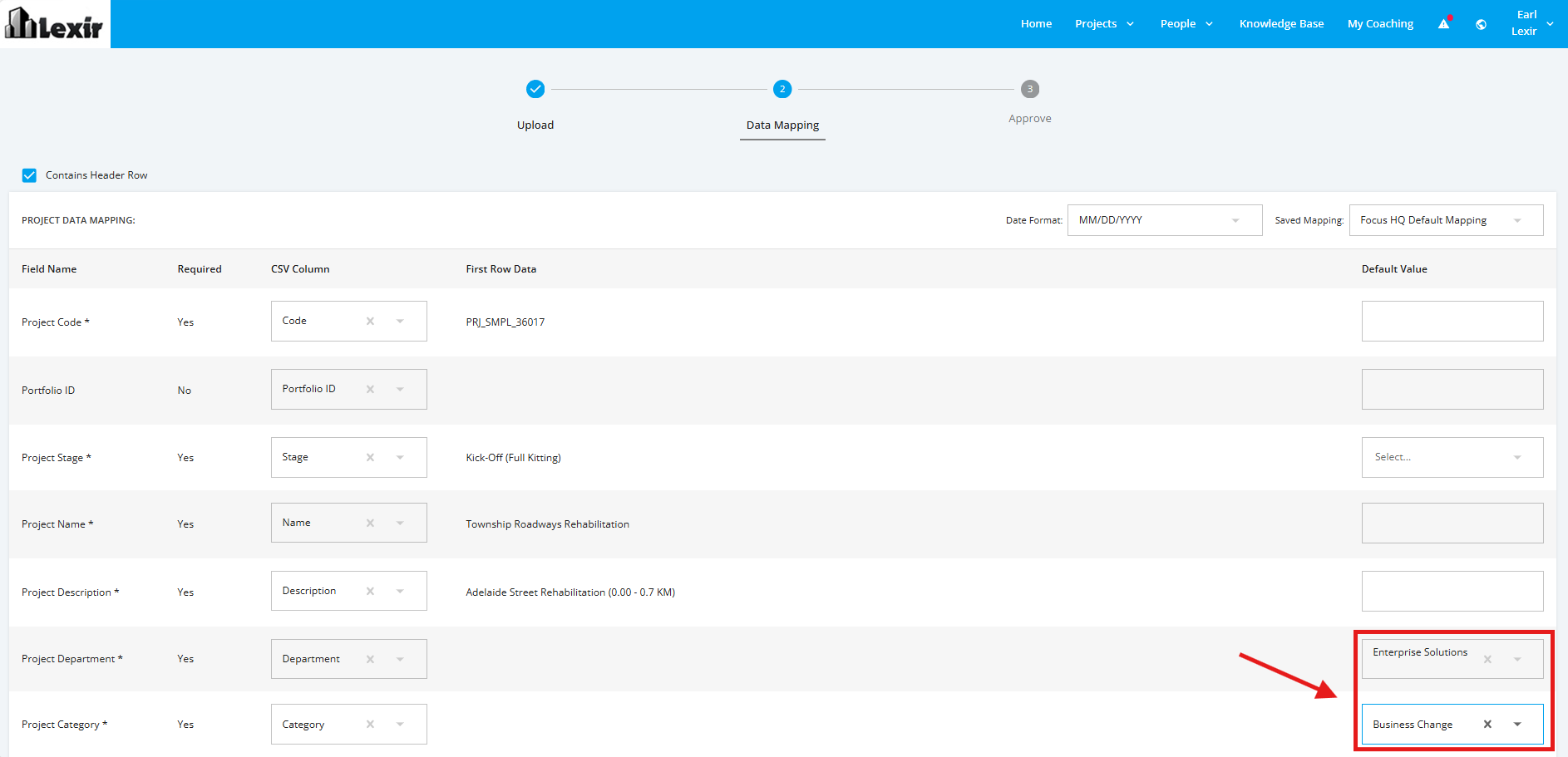The height and width of the screenshot is (757, 1568).
Task: Click the Kick-Off (Full Kitting) first row data
Action: coord(513,457)
